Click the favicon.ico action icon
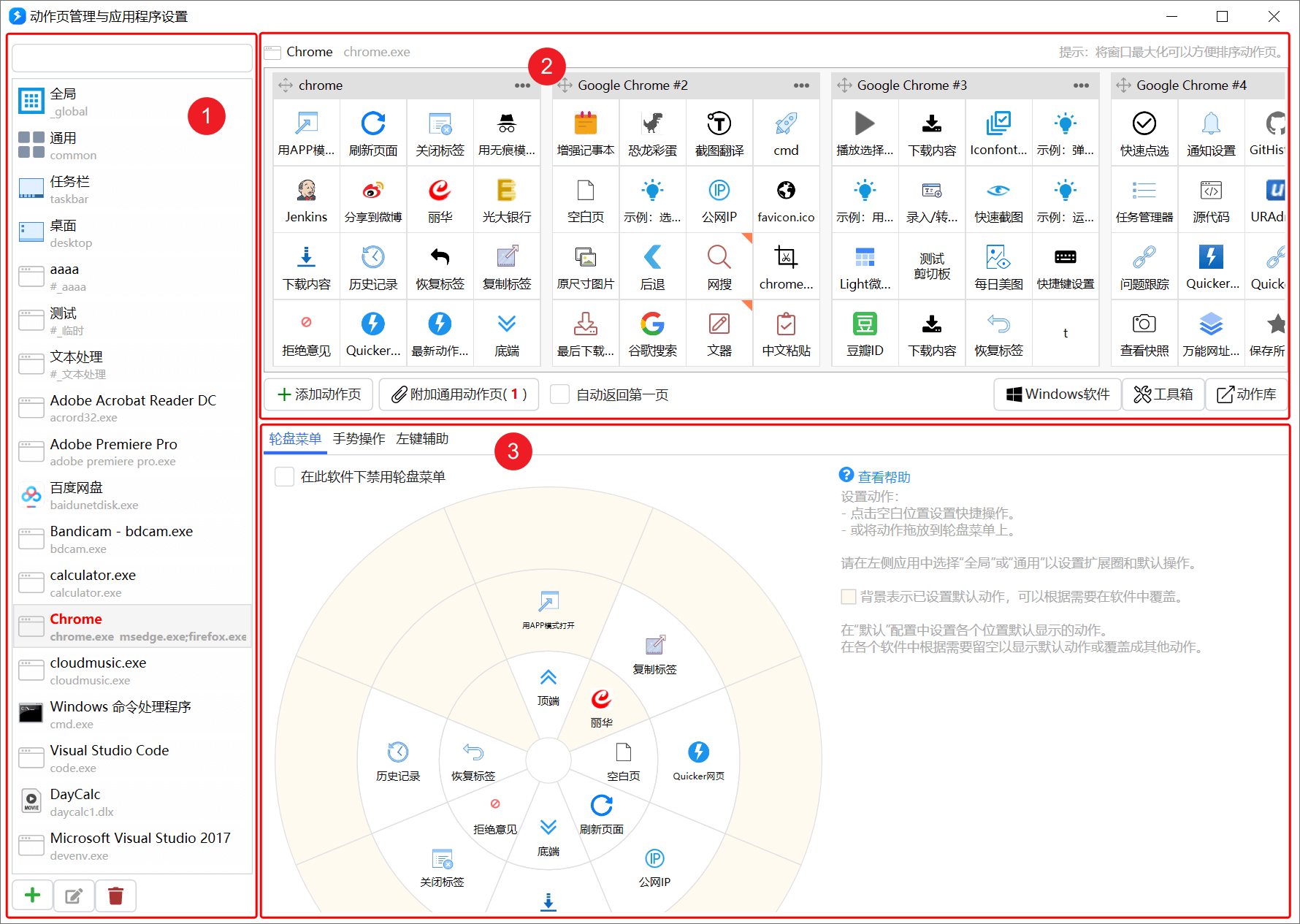Screen dimensions: 1300x924 click(x=786, y=199)
